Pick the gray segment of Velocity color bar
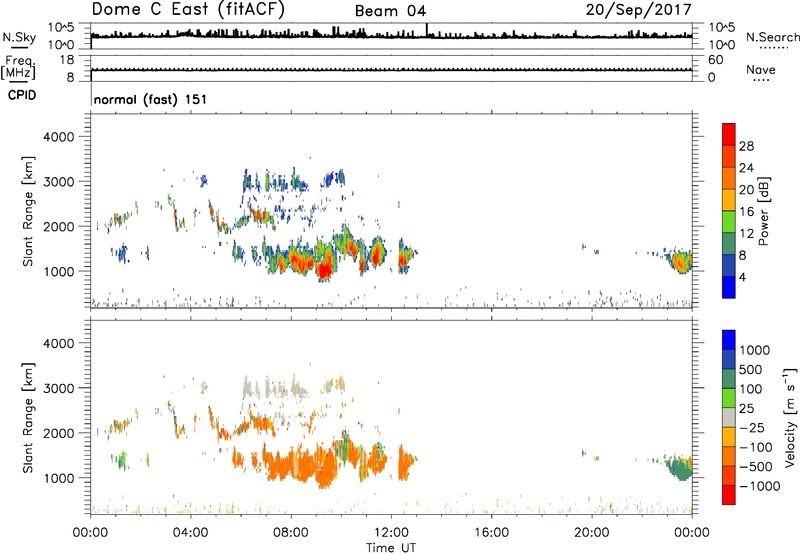Image resolution: width=800 pixels, height=554 pixels. click(x=729, y=418)
